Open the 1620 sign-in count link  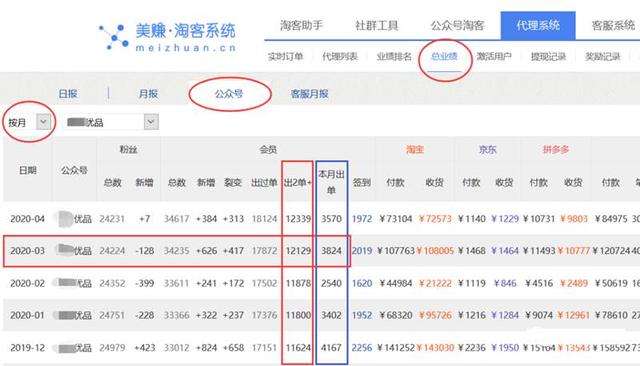pos(362,283)
